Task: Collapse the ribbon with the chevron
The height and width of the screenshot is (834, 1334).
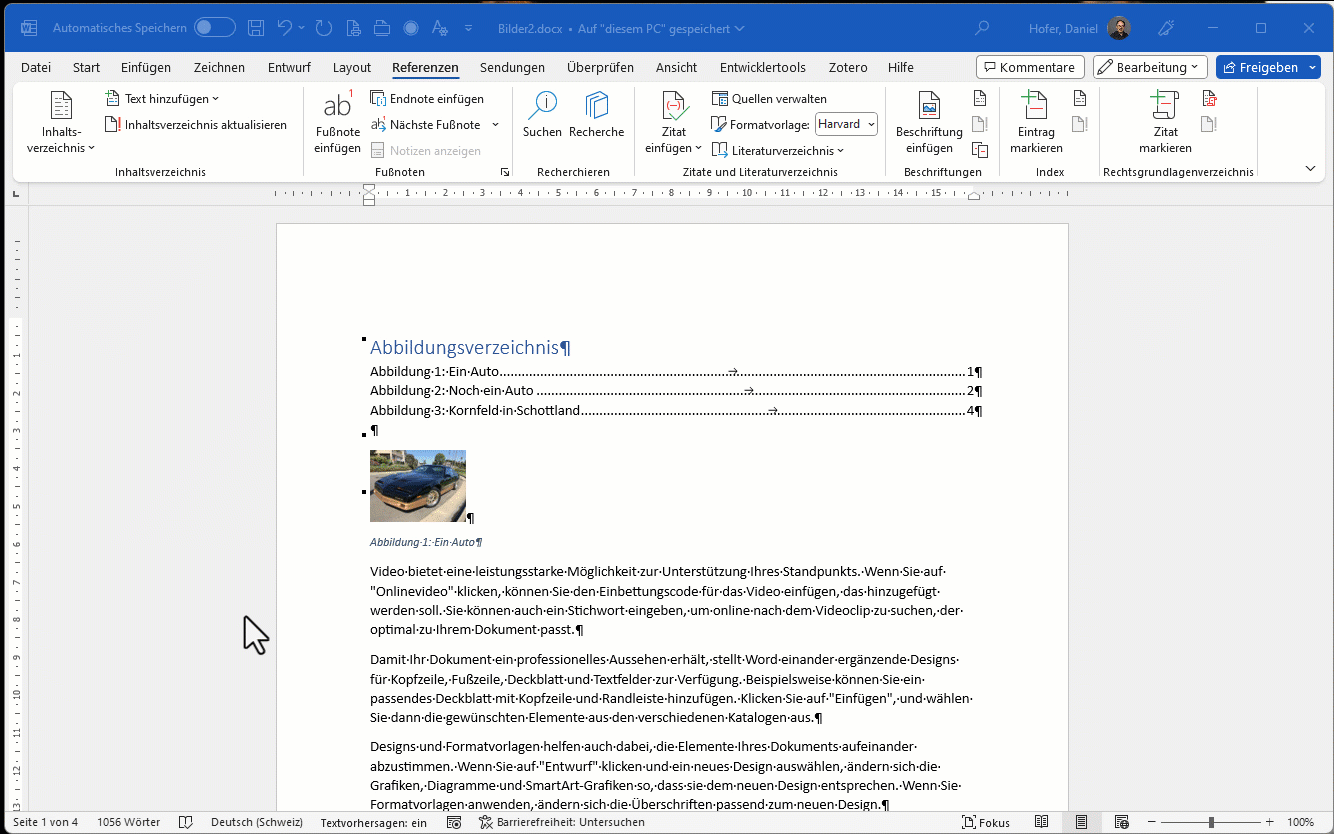Action: point(1310,168)
